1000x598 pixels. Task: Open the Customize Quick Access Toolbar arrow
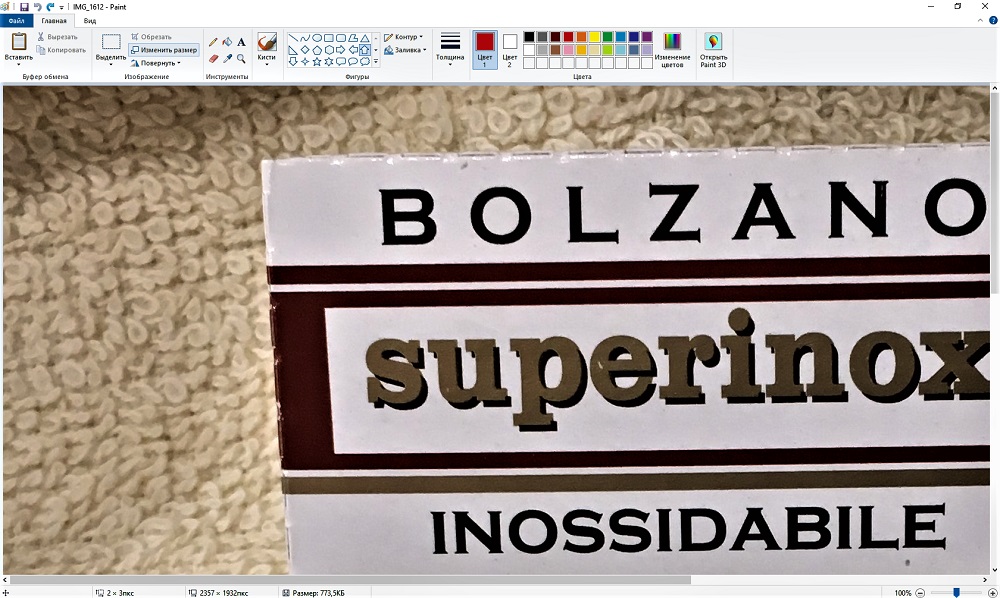tap(61, 7)
